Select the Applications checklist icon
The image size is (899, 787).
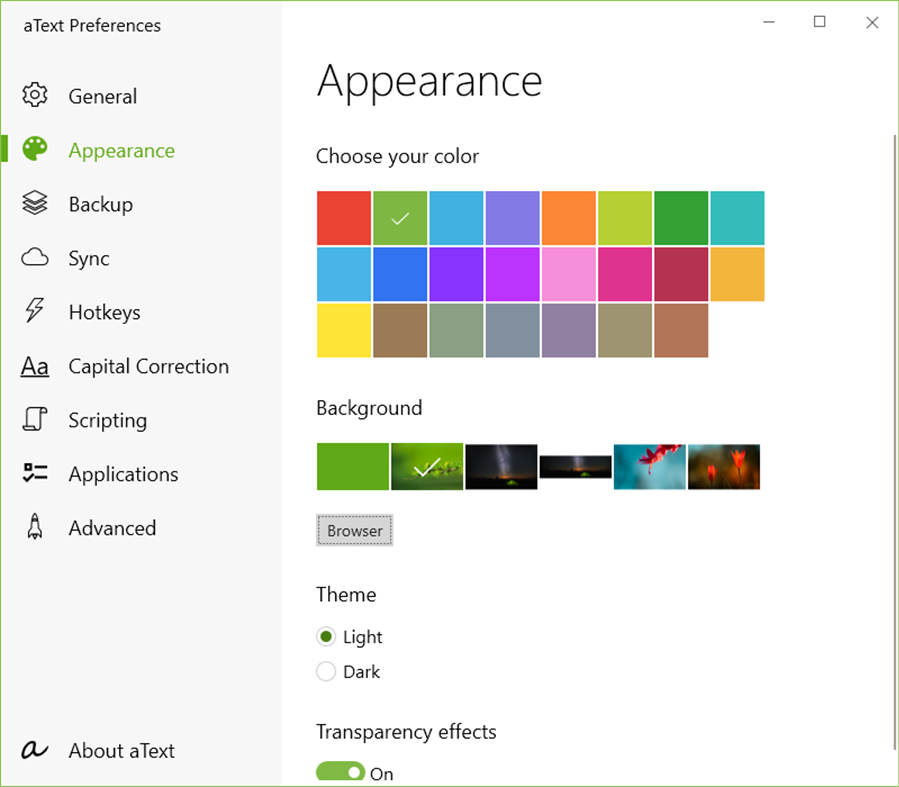point(34,473)
